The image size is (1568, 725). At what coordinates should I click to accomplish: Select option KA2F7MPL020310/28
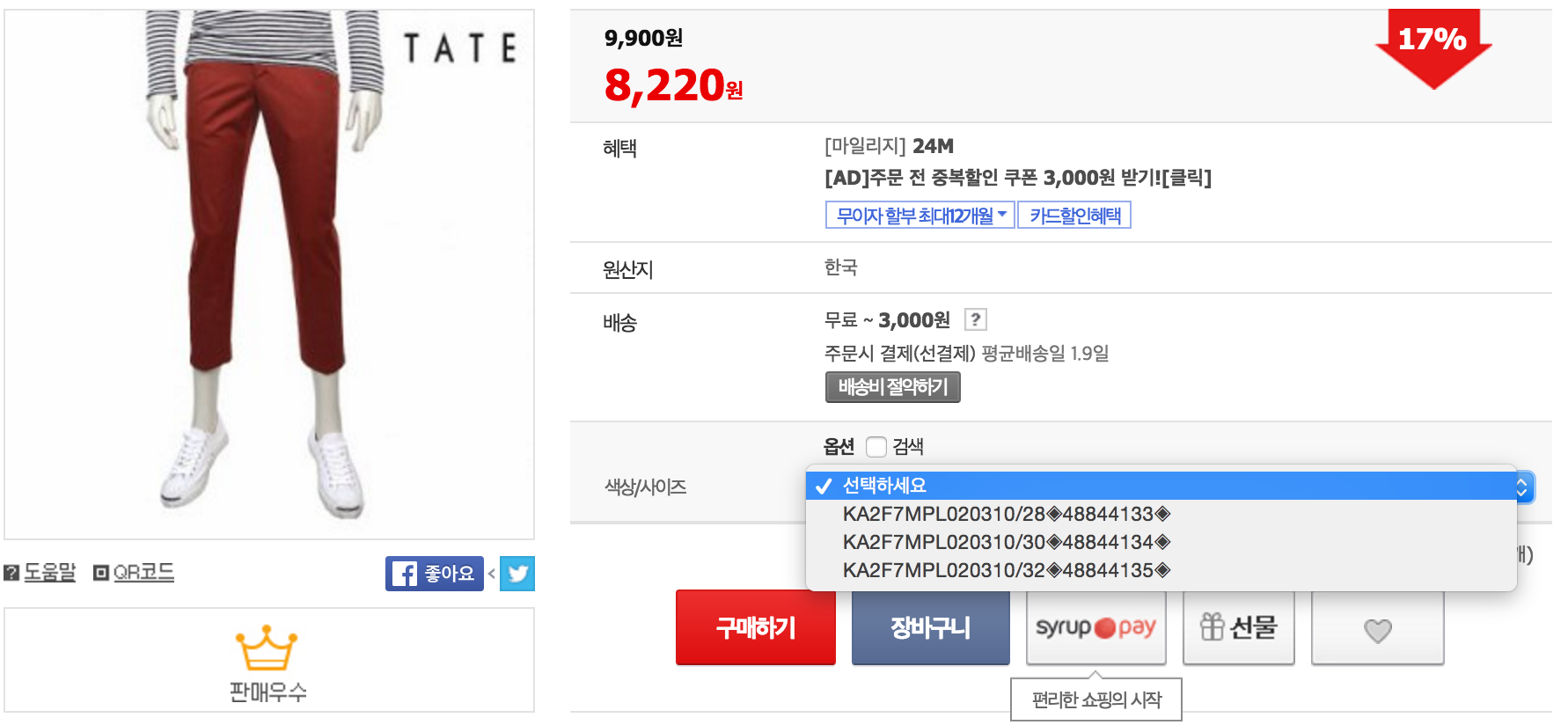(1006, 514)
